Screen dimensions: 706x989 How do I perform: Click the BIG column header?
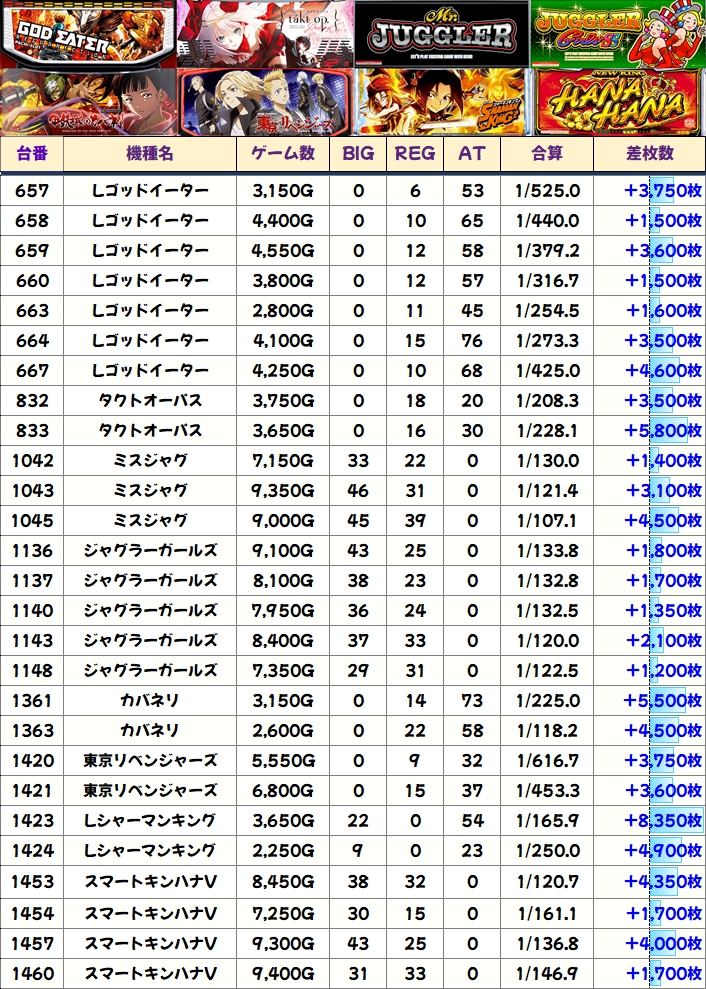tap(358, 155)
